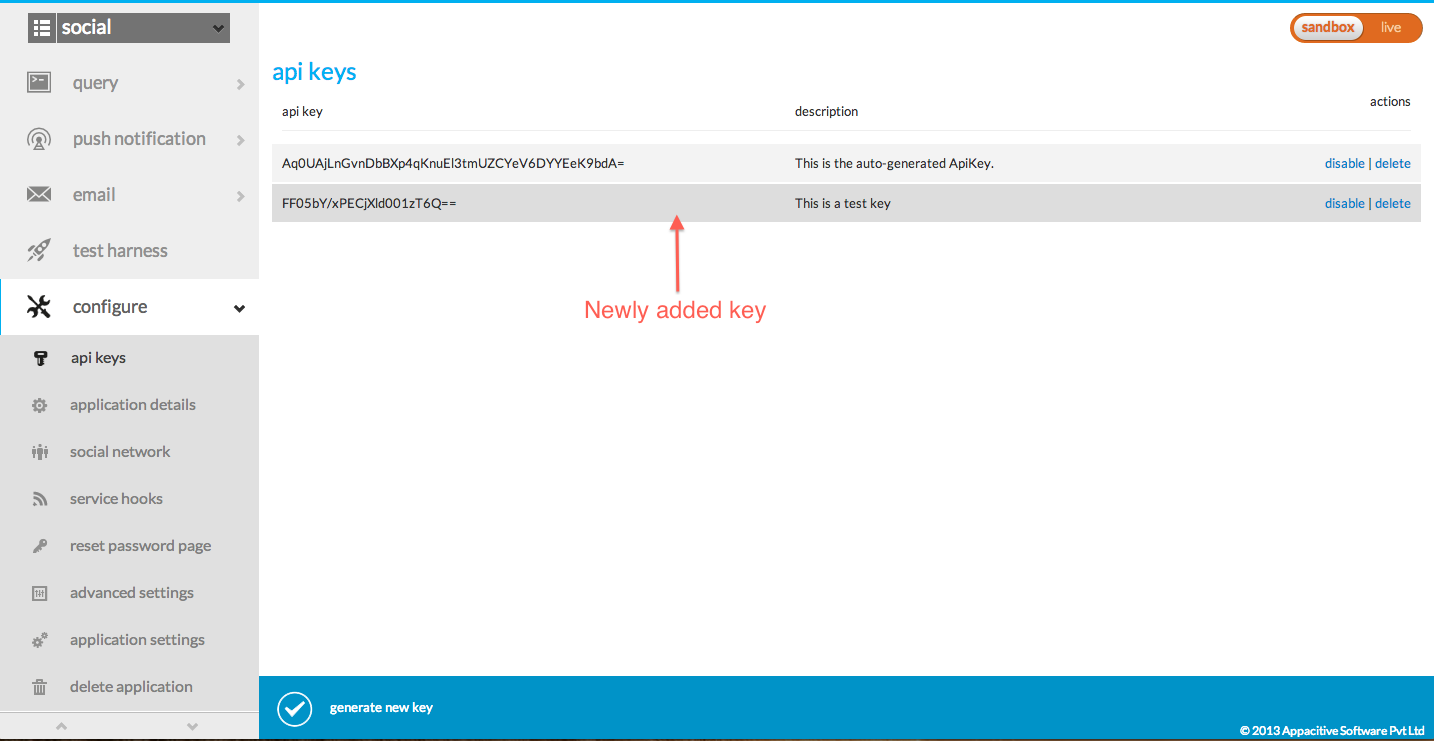Disable the test key
The height and width of the screenshot is (741, 1434).
point(1344,203)
